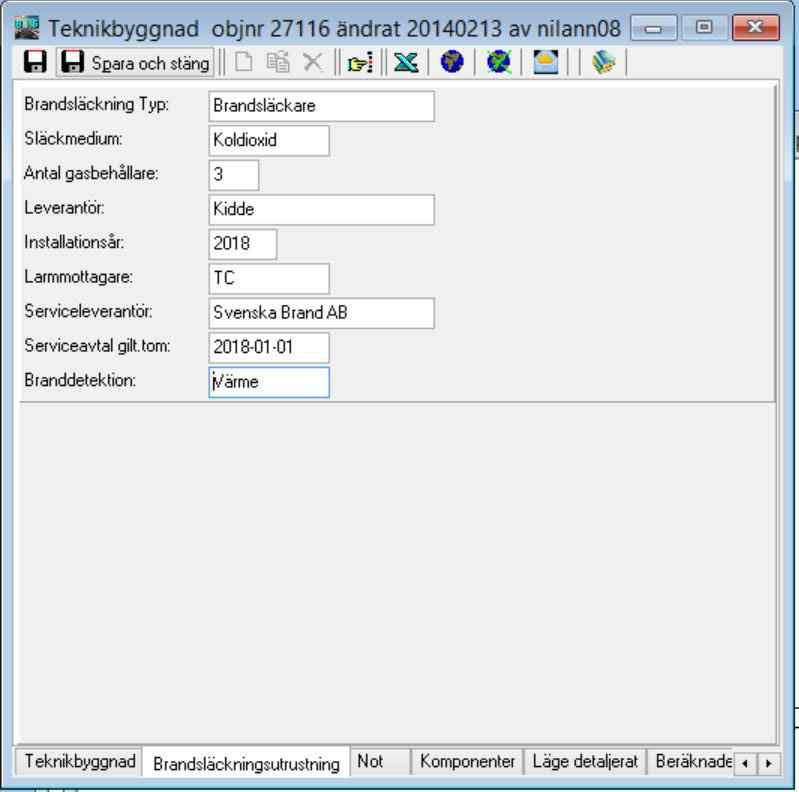Restore the Teknikbyggnad window size
Image resolution: width=799 pixels, height=792 pixels.
coord(704,28)
